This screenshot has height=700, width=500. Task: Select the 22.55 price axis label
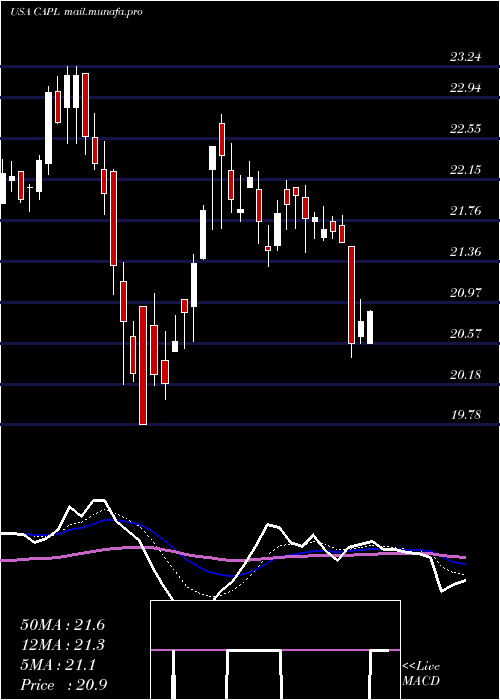tap(466, 129)
